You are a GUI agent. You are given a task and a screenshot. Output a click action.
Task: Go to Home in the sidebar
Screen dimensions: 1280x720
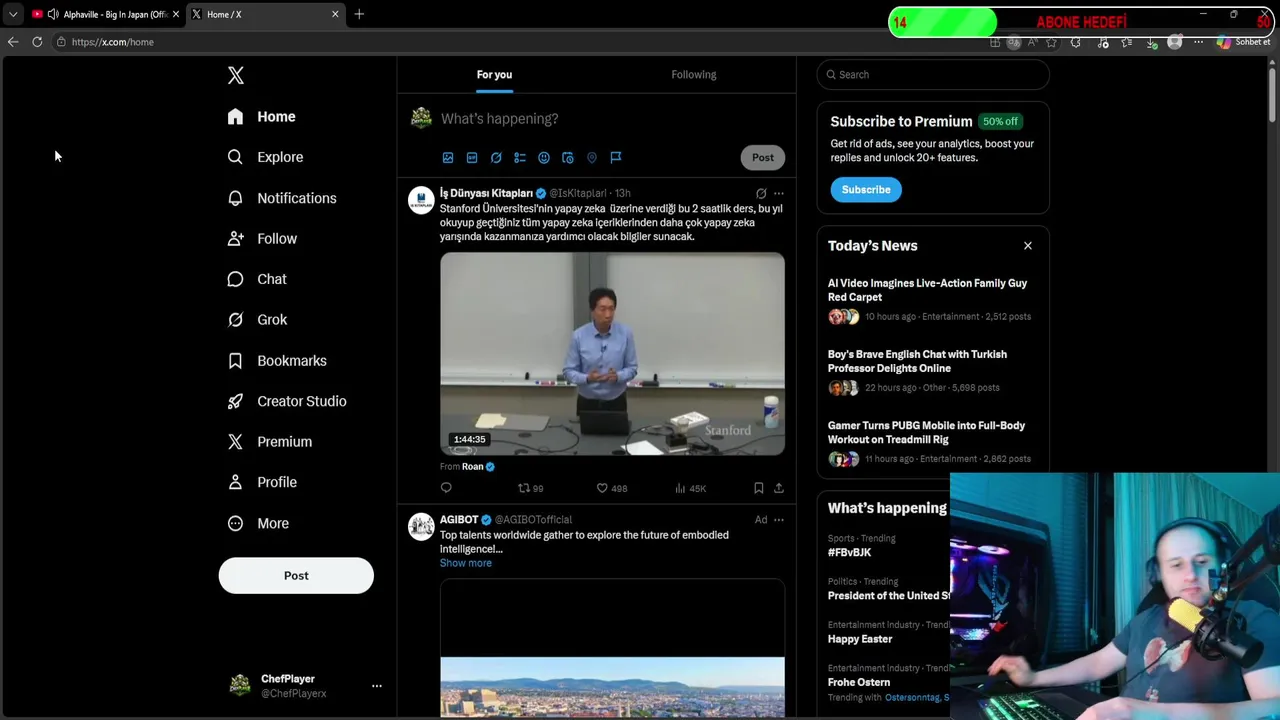point(261,117)
